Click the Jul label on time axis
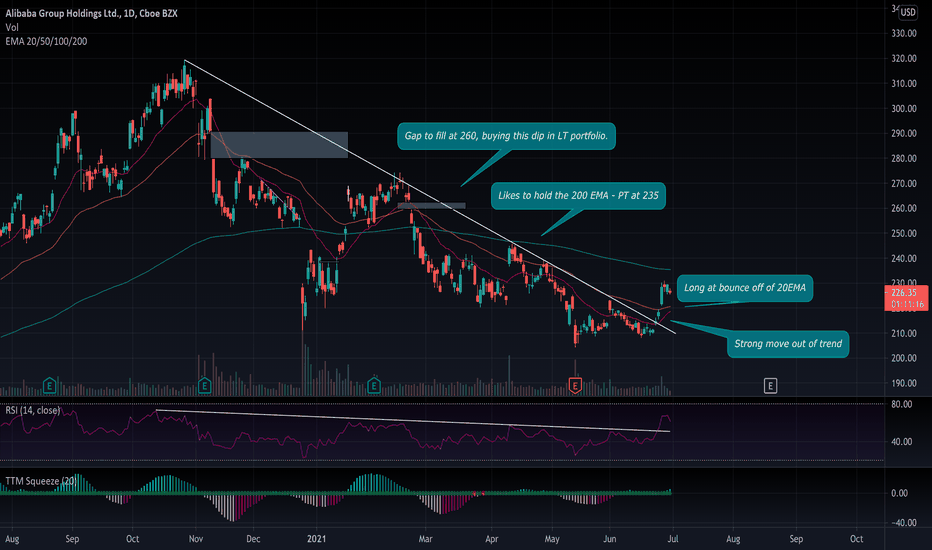Viewport: 932px width, 550px height. coord(673,539)
